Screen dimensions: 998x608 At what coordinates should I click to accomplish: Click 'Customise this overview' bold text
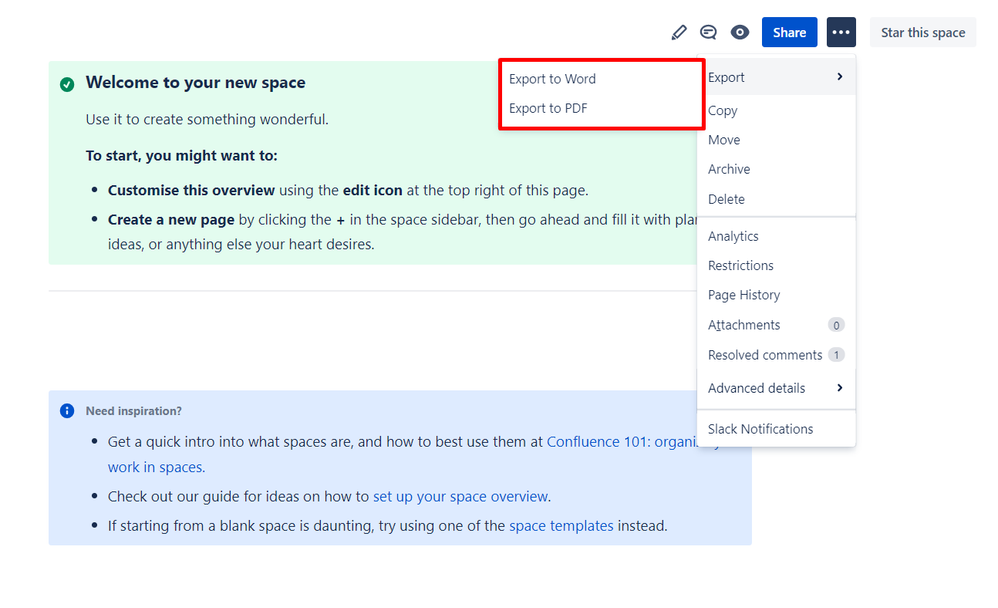pyautogui.click(x=191, y=190)
